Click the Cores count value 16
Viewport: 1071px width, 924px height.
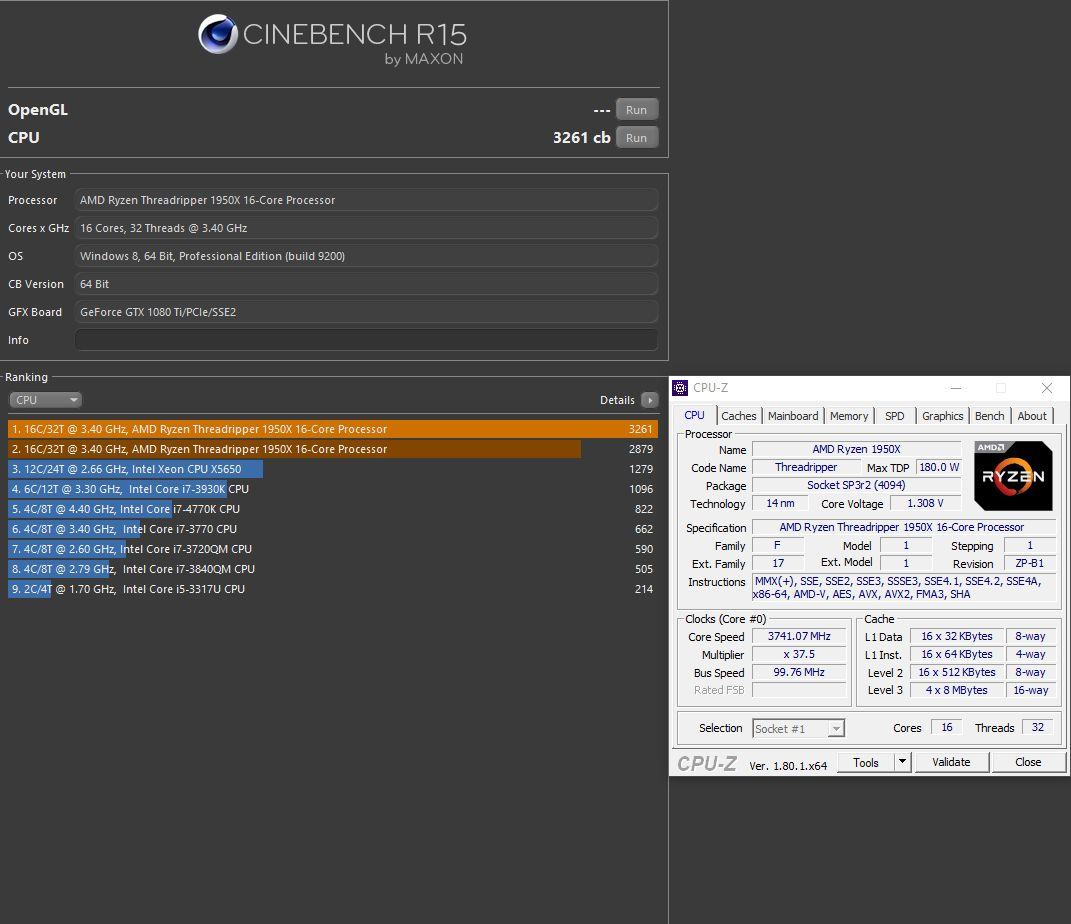click(946, 727)
